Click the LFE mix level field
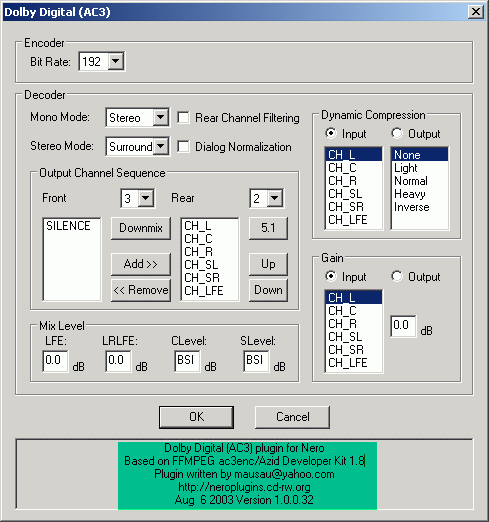This screenshot has height=522, width=489. 56,361
